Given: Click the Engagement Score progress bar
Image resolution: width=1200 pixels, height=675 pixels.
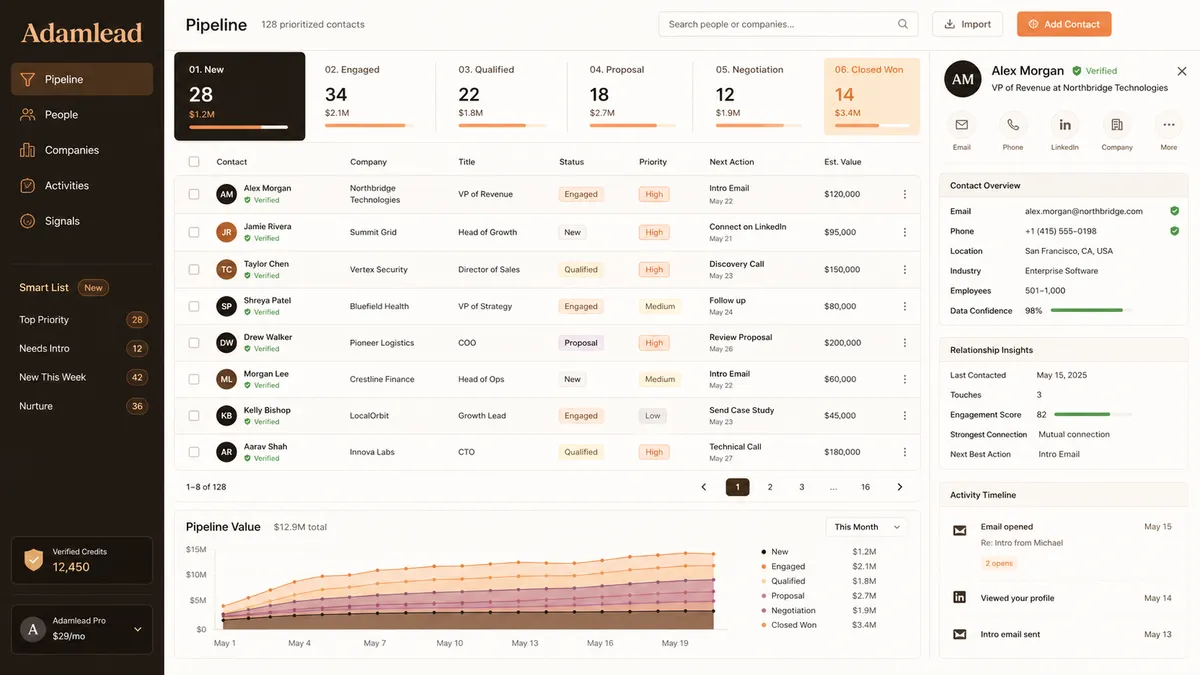Looking at the screenshot, I should coord(1093,414).
